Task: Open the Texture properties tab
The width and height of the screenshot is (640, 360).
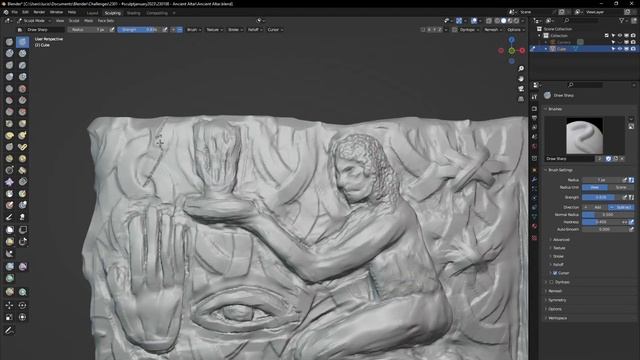Action: (x=534, y=238)
